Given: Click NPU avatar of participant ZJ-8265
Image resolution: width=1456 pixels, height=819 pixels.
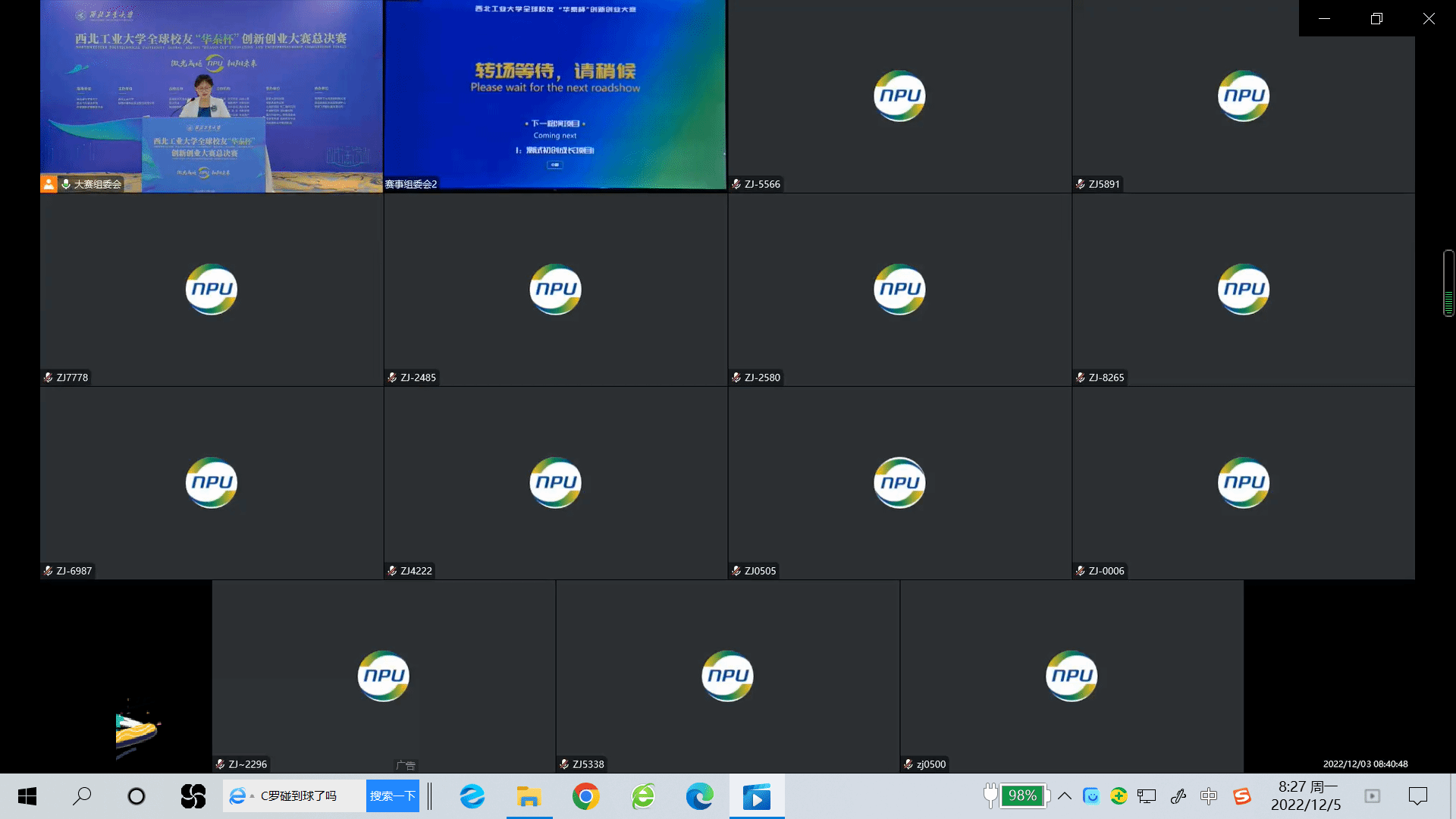Looking at the screenshot, I should point(1243,289).
